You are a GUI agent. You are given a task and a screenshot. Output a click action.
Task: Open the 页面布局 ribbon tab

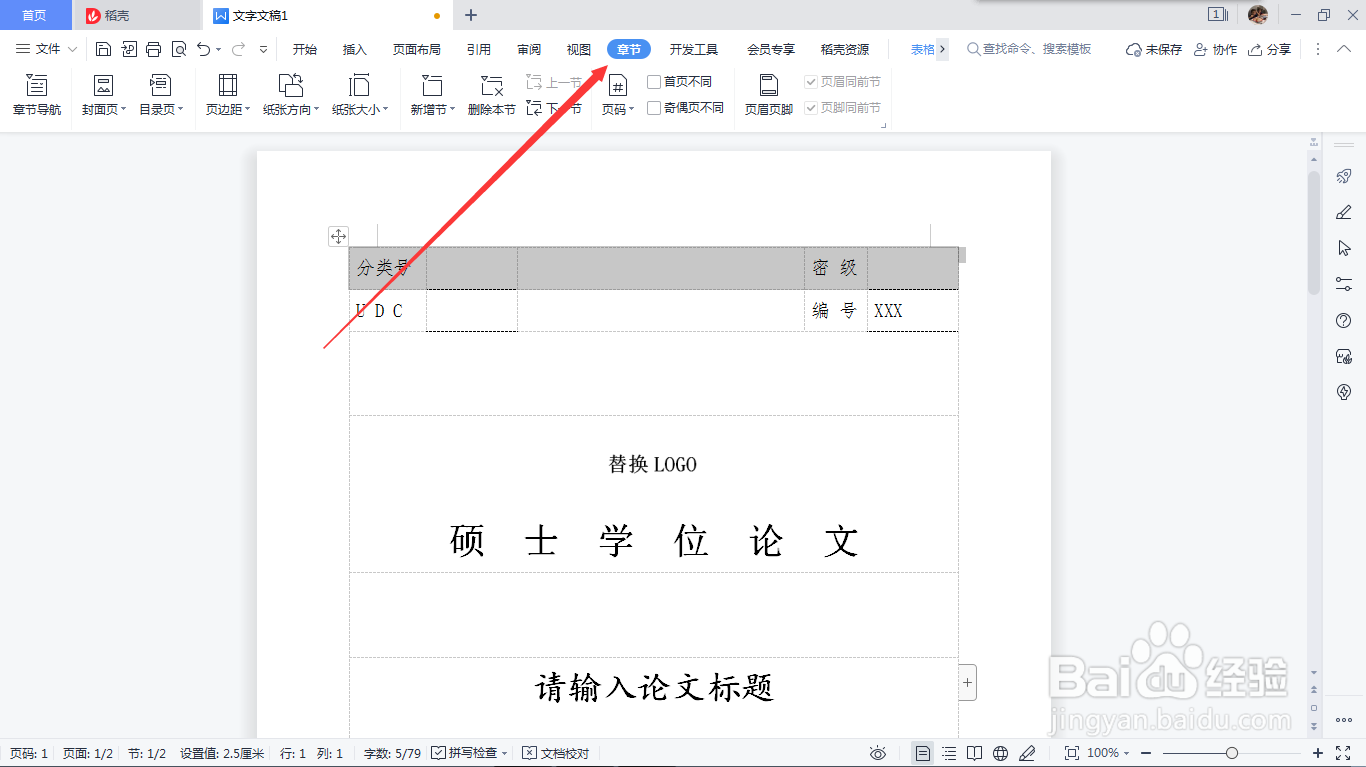click(x=416, y=49)
